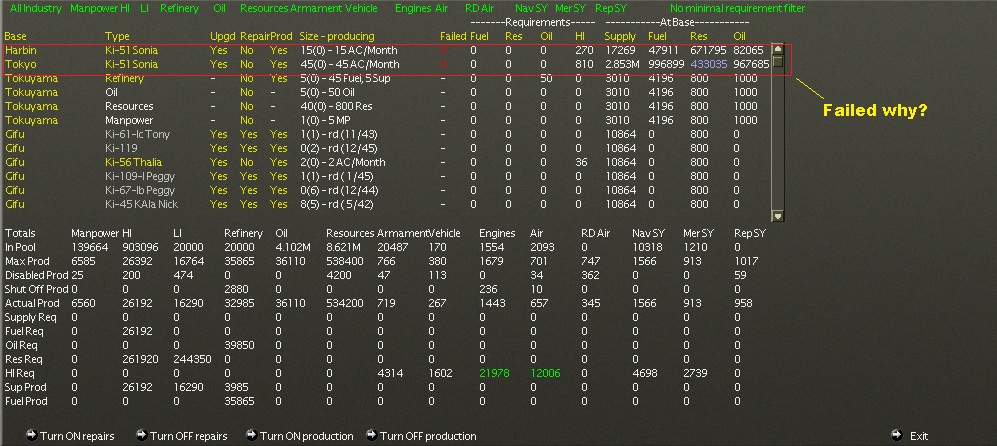Toggle Repair No for Ki-56 Thalia
997x446 pixels.
pos(247,162)
